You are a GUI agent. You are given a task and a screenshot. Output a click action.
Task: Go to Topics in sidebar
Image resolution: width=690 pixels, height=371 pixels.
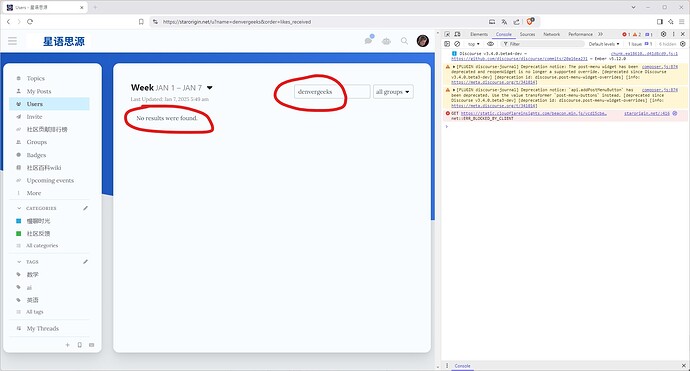tap(36, 78)
